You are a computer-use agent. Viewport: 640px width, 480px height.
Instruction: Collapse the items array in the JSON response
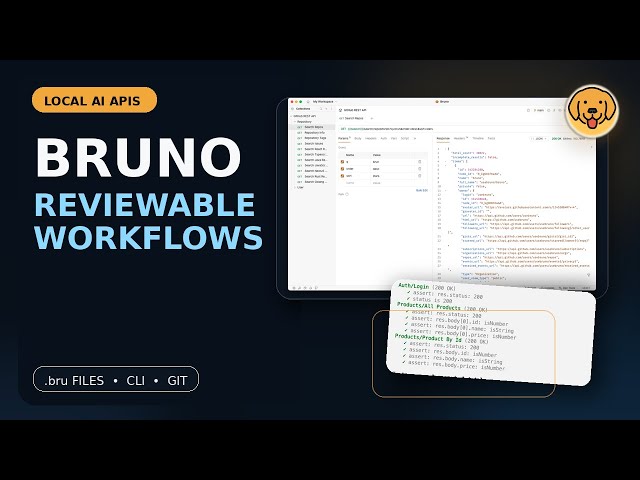pyautogui.click(x=446, y=161)
